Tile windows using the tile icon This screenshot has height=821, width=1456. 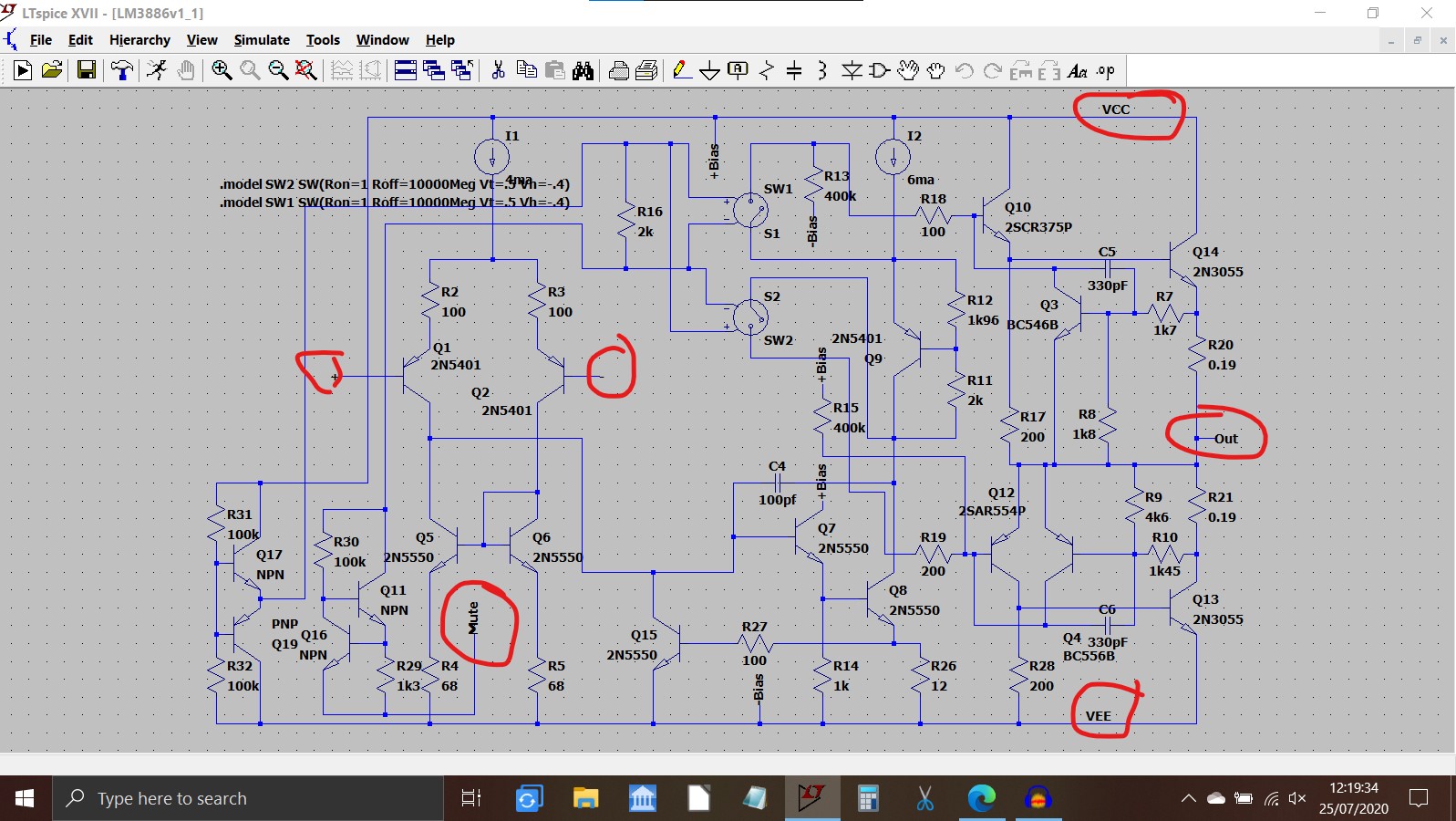pos(406,70)
